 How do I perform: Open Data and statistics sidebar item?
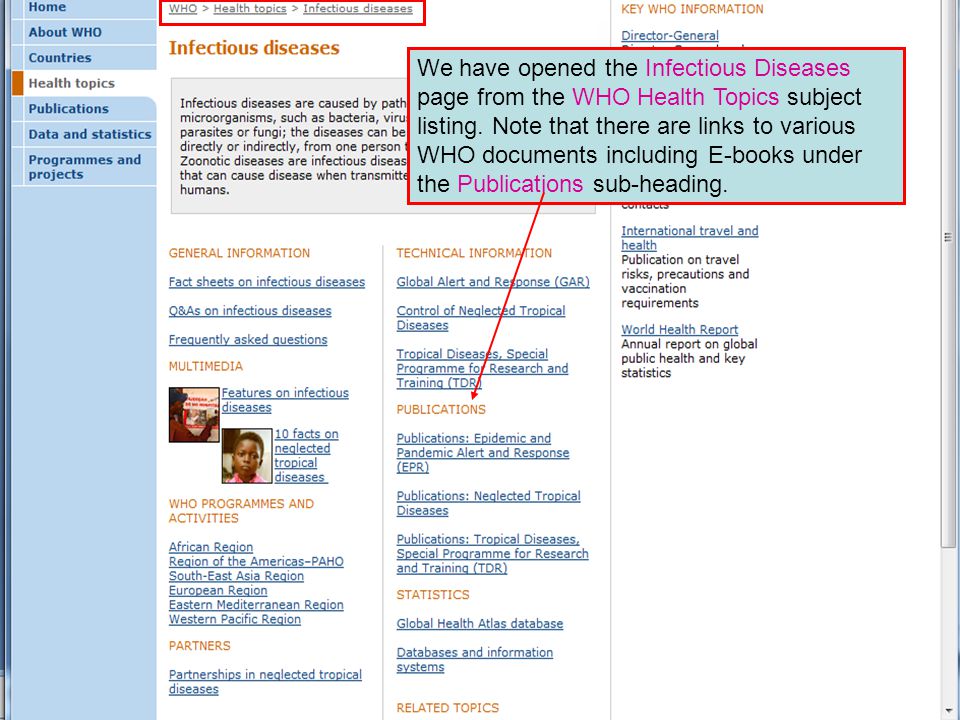[90, 135]
